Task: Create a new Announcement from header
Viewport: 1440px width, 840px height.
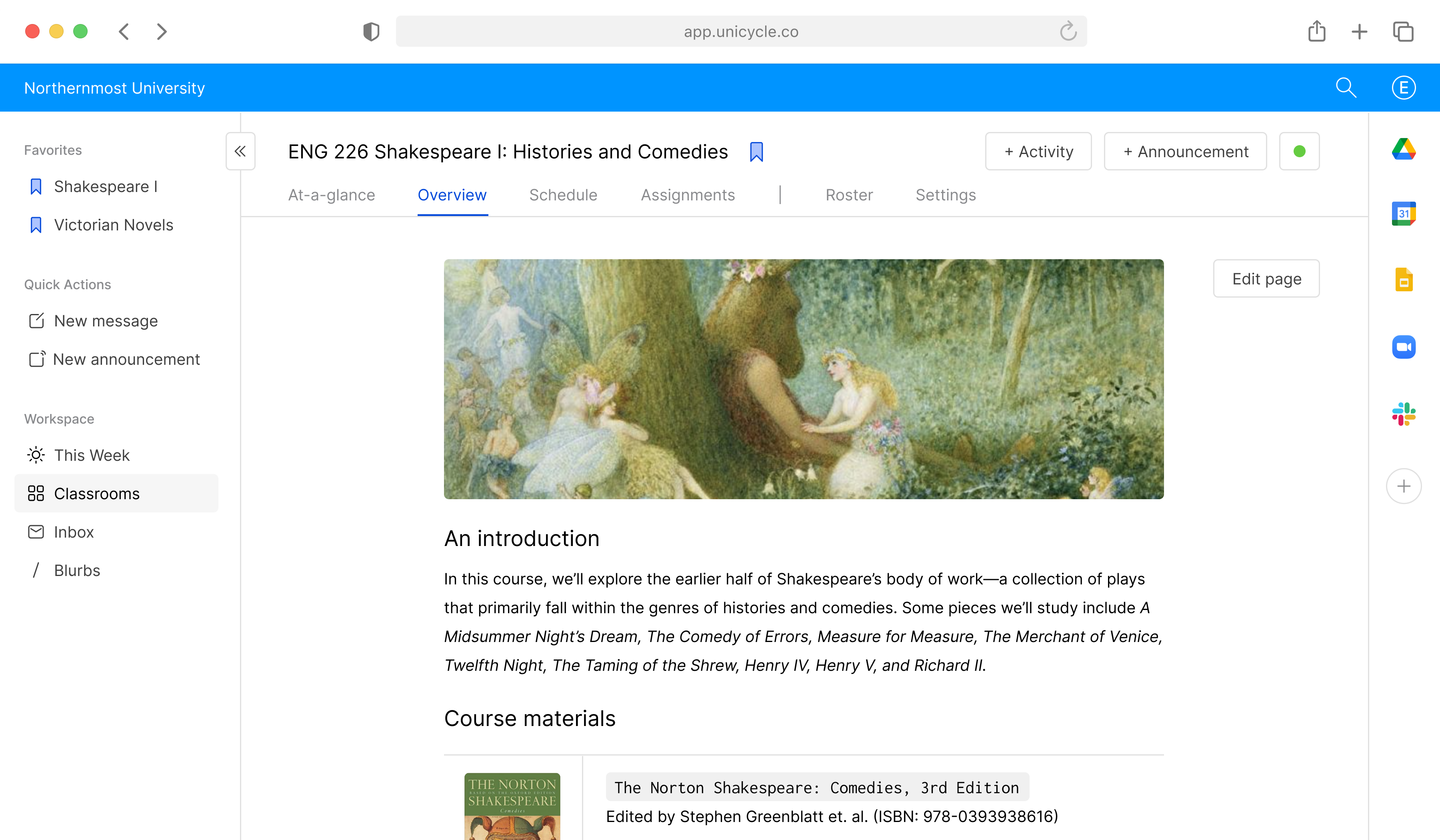Action: 1185,152
